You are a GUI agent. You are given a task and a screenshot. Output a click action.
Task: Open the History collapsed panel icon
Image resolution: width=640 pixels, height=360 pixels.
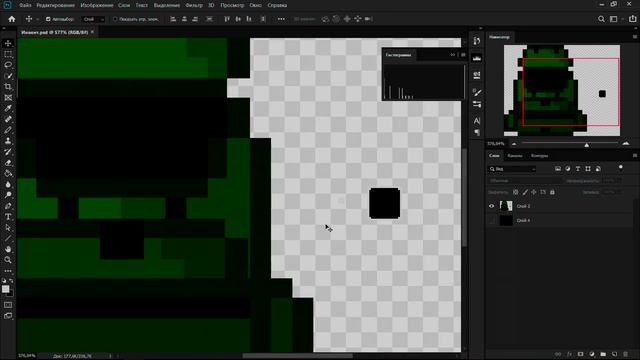coord(477,41)
